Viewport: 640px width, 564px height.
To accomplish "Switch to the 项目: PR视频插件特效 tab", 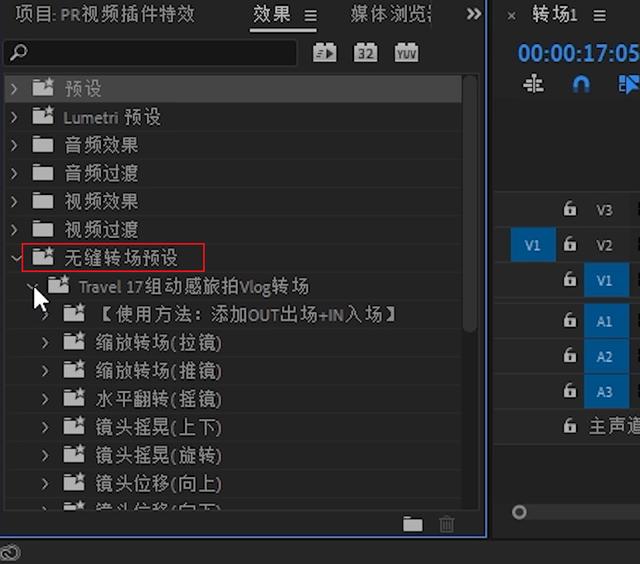I will tap(105, 15).
